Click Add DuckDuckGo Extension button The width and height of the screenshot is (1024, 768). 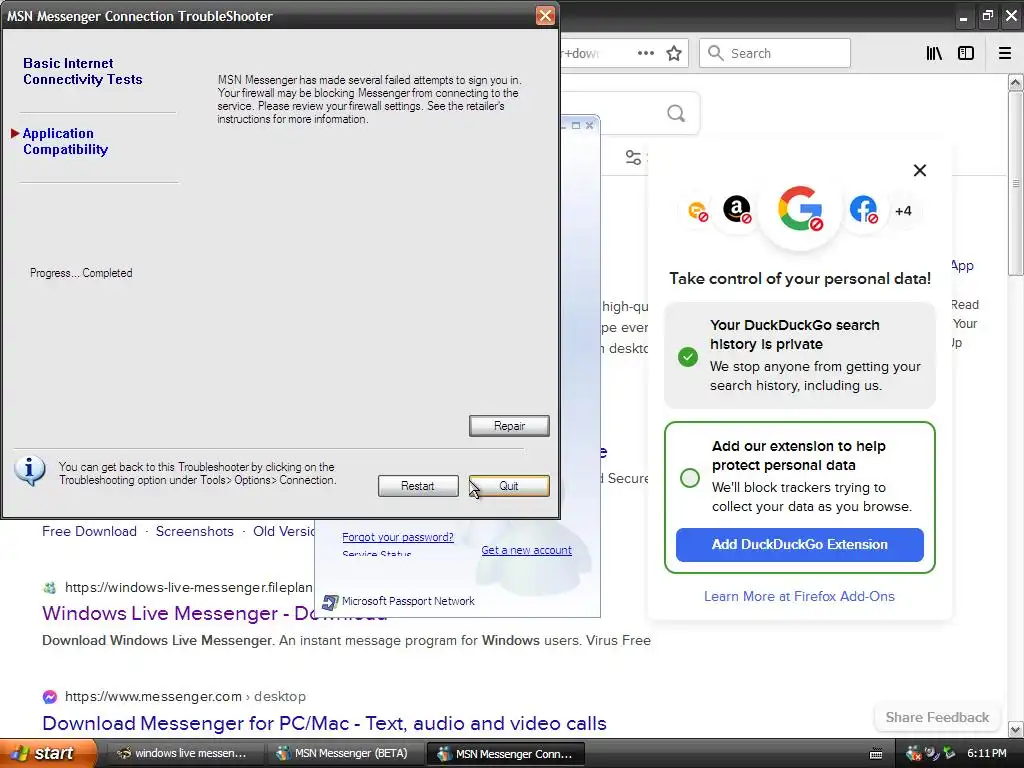click(799, 545)
